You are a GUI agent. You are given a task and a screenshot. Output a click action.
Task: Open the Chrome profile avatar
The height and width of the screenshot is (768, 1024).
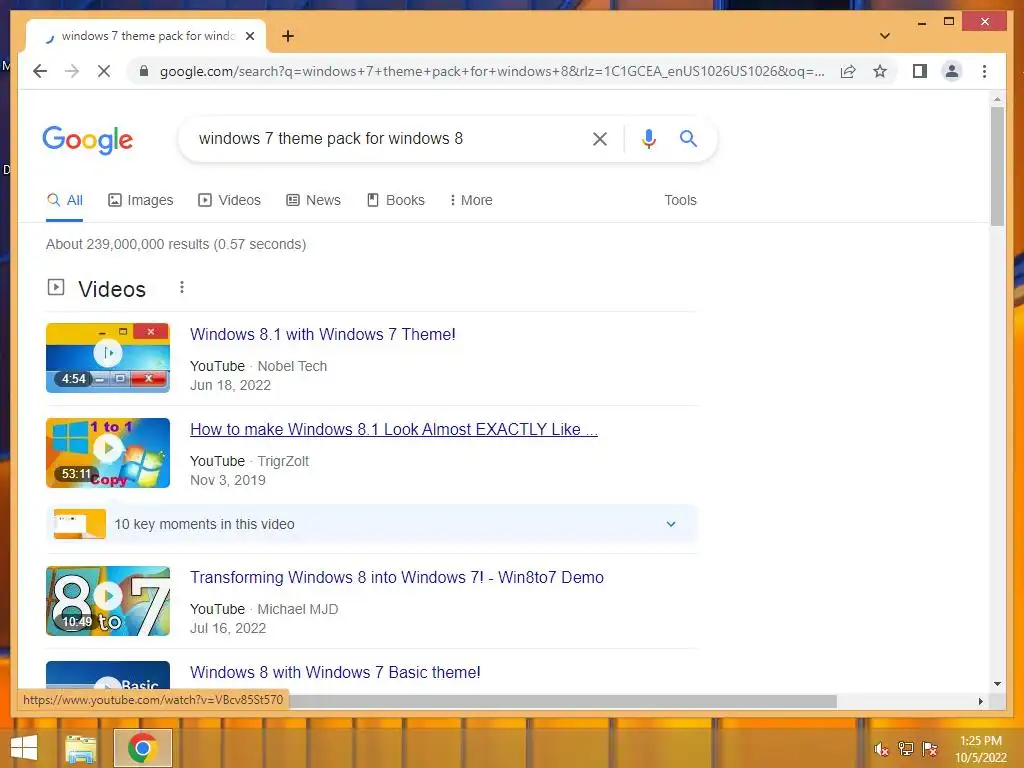(952, 71)
